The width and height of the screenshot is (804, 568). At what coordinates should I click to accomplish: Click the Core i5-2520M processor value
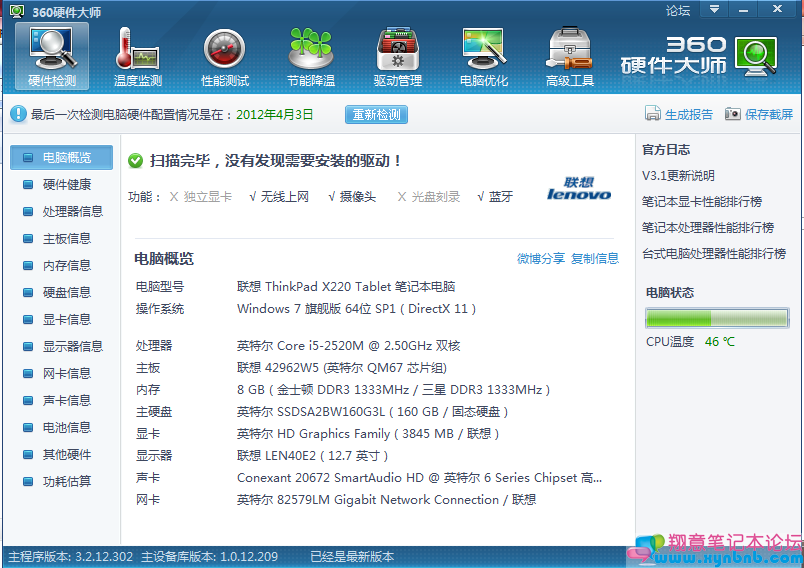point(349,346)
